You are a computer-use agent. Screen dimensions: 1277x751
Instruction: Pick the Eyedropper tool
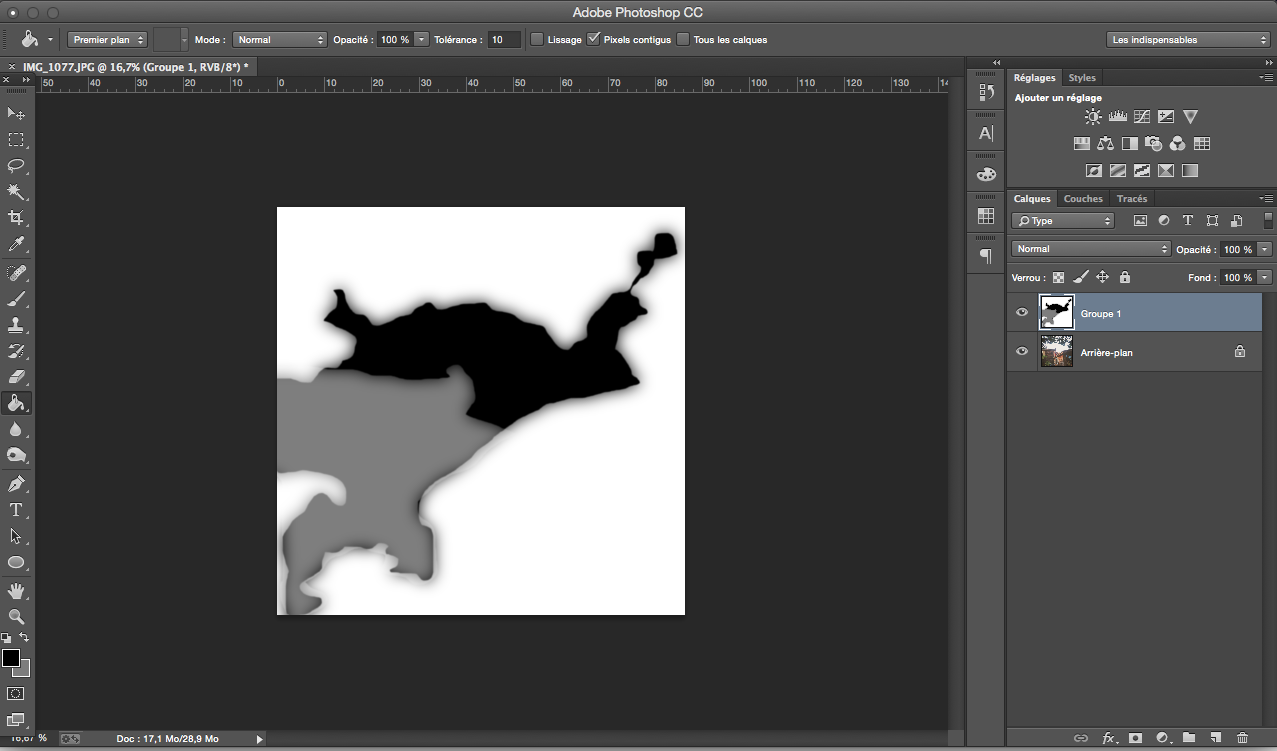16,245
